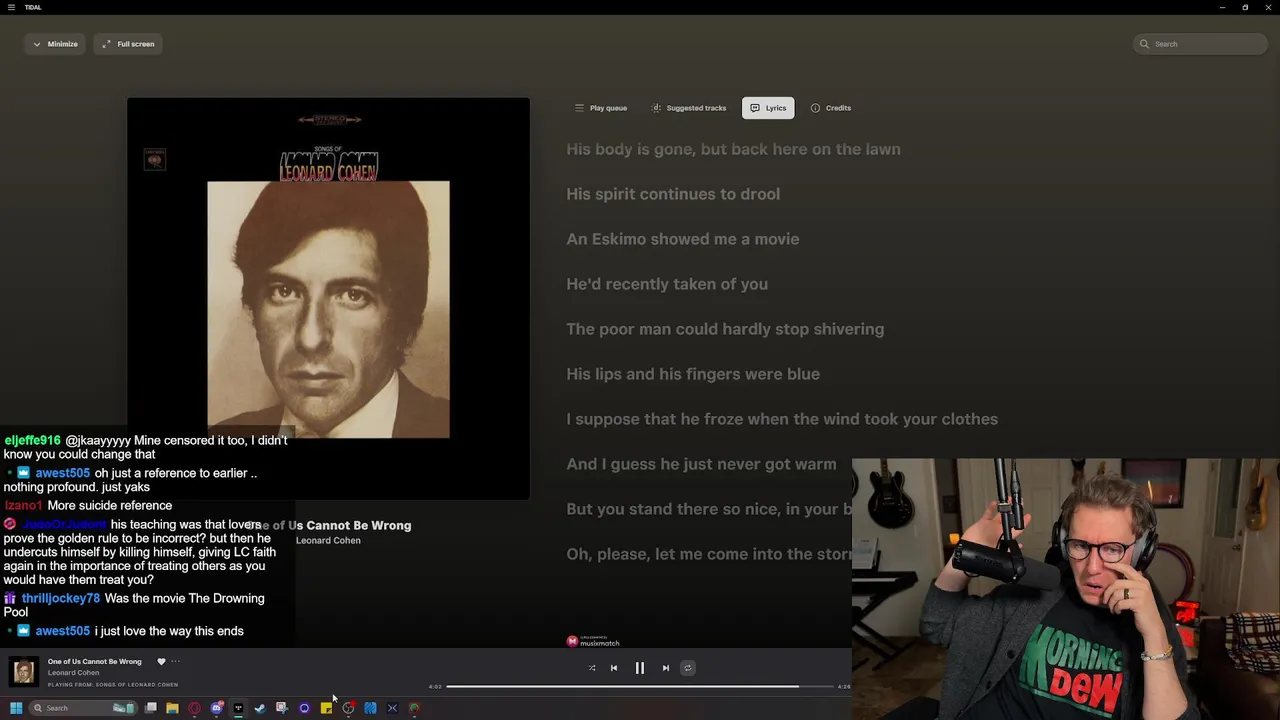Open the hamburger menu next to TIDAL
This screenshot has height=720, width=1280.
(12, 7)
